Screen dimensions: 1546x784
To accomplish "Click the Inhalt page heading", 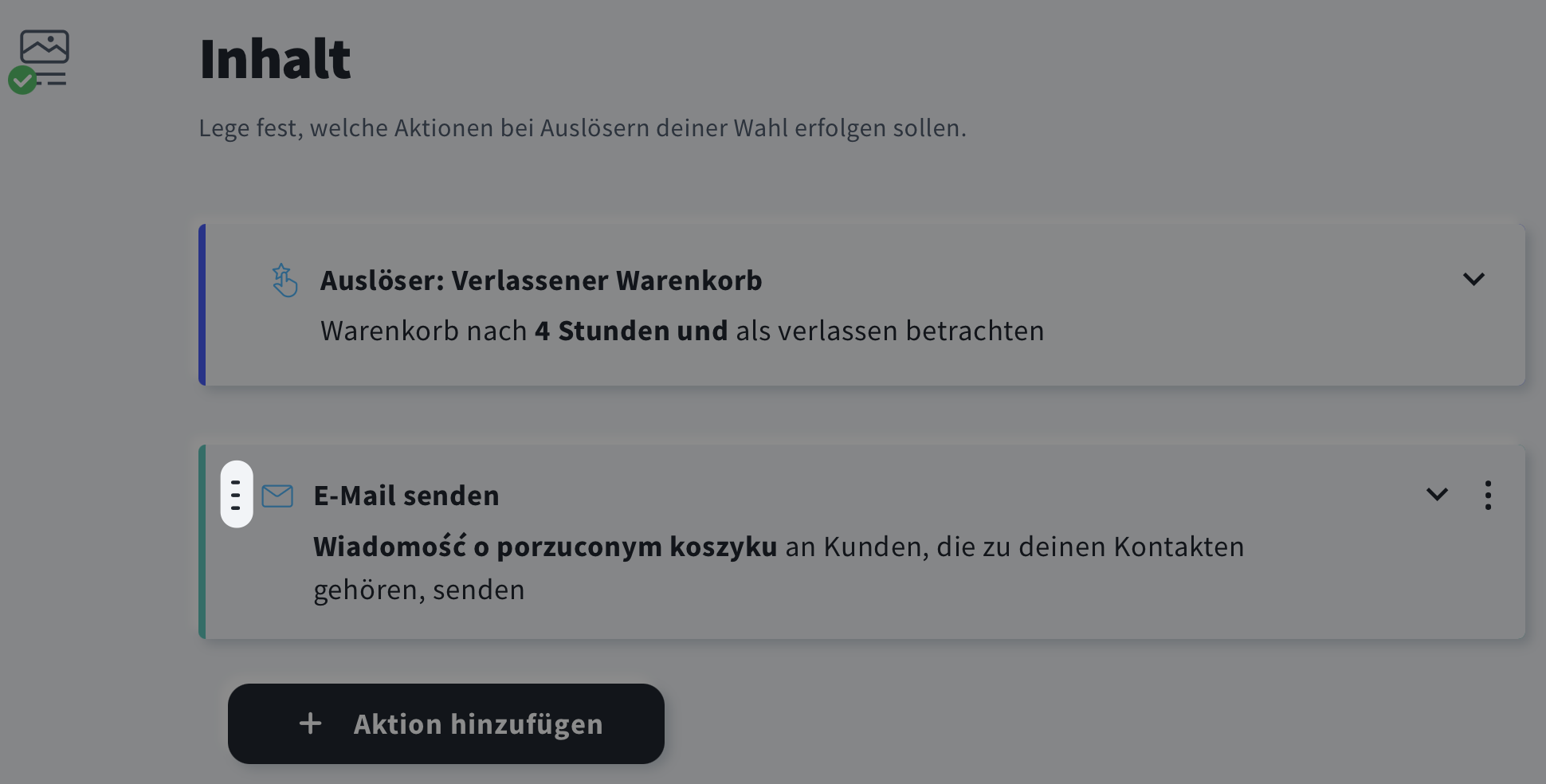I will pyautogui.click(x=275, y=59).
